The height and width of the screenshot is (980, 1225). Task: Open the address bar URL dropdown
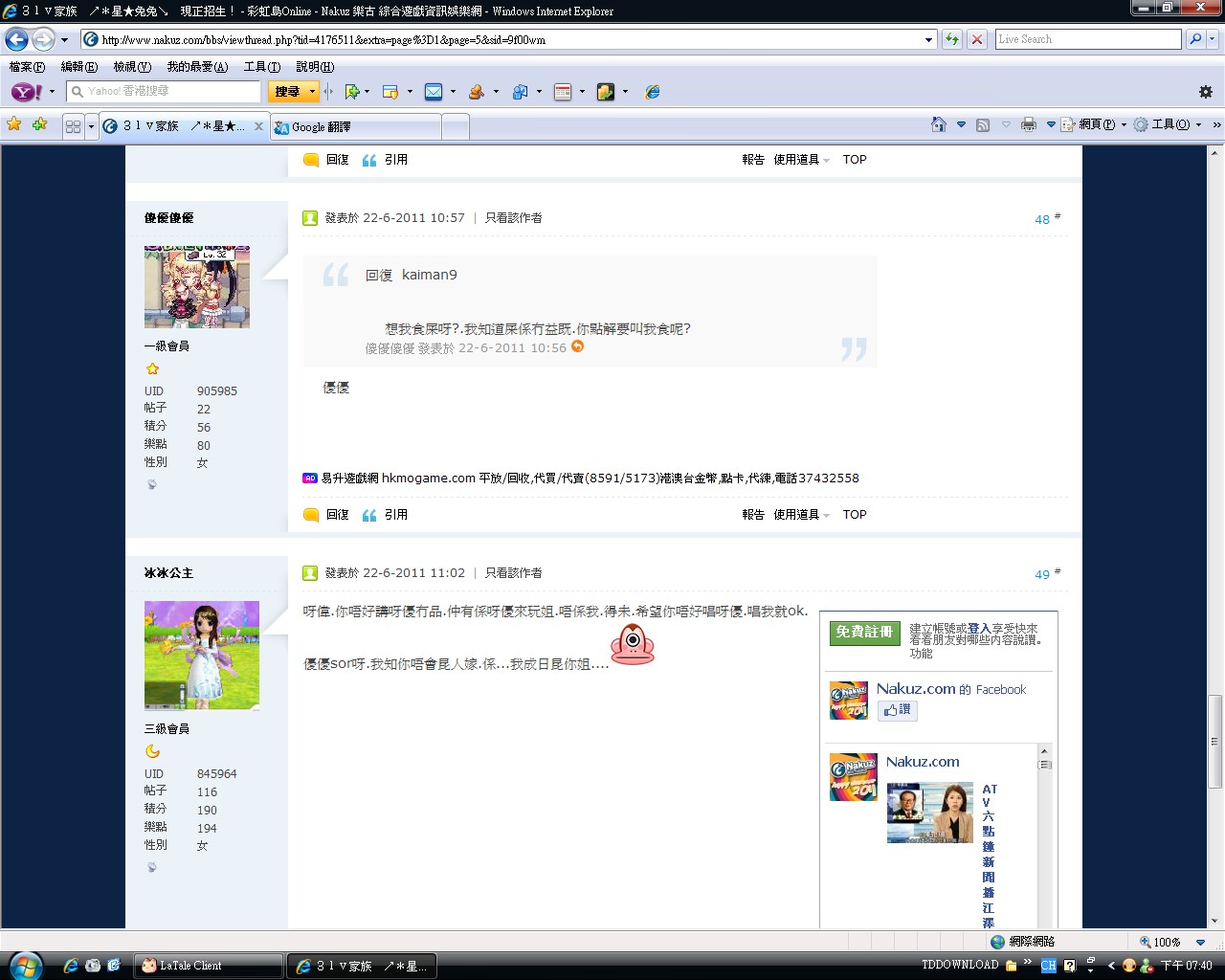(928, 40)
